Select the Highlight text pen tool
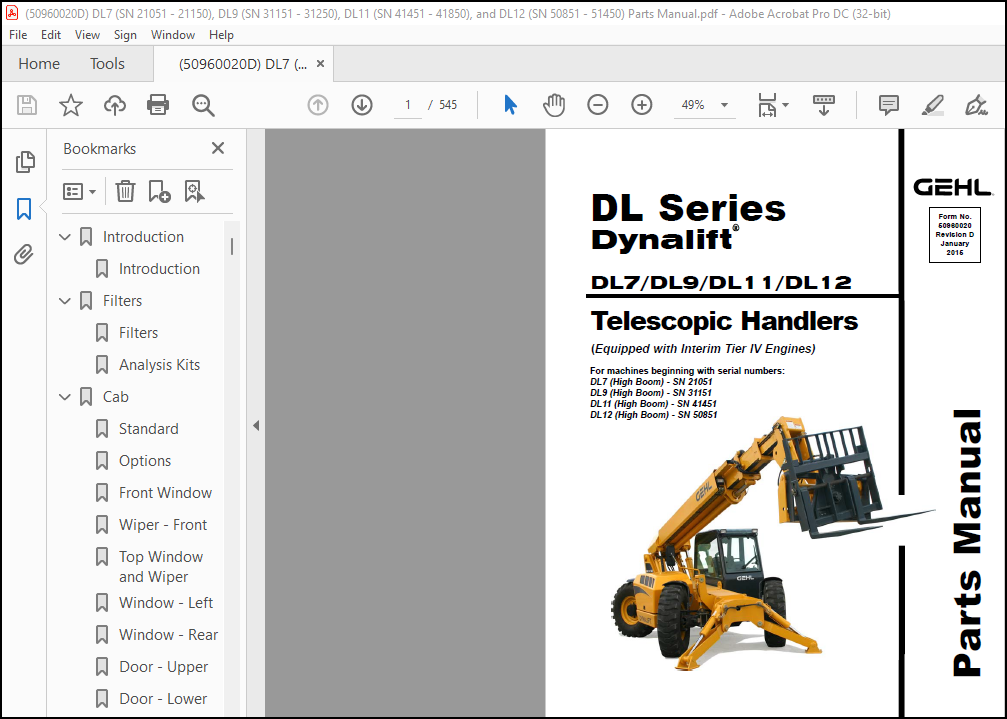1007x719 pixels. 933,105
